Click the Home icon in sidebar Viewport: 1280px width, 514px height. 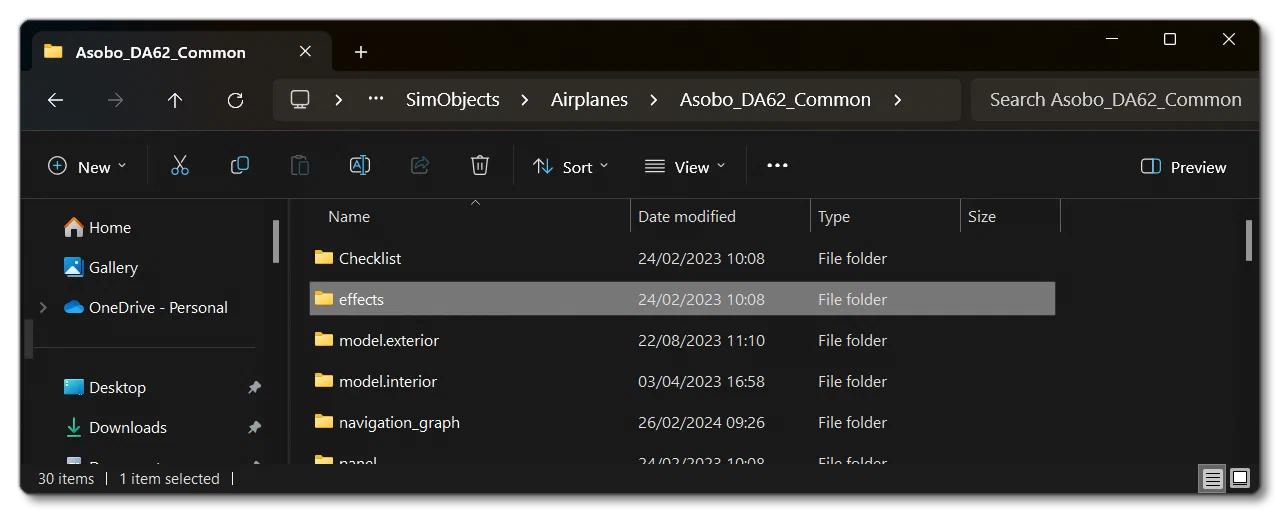point(73,227)
